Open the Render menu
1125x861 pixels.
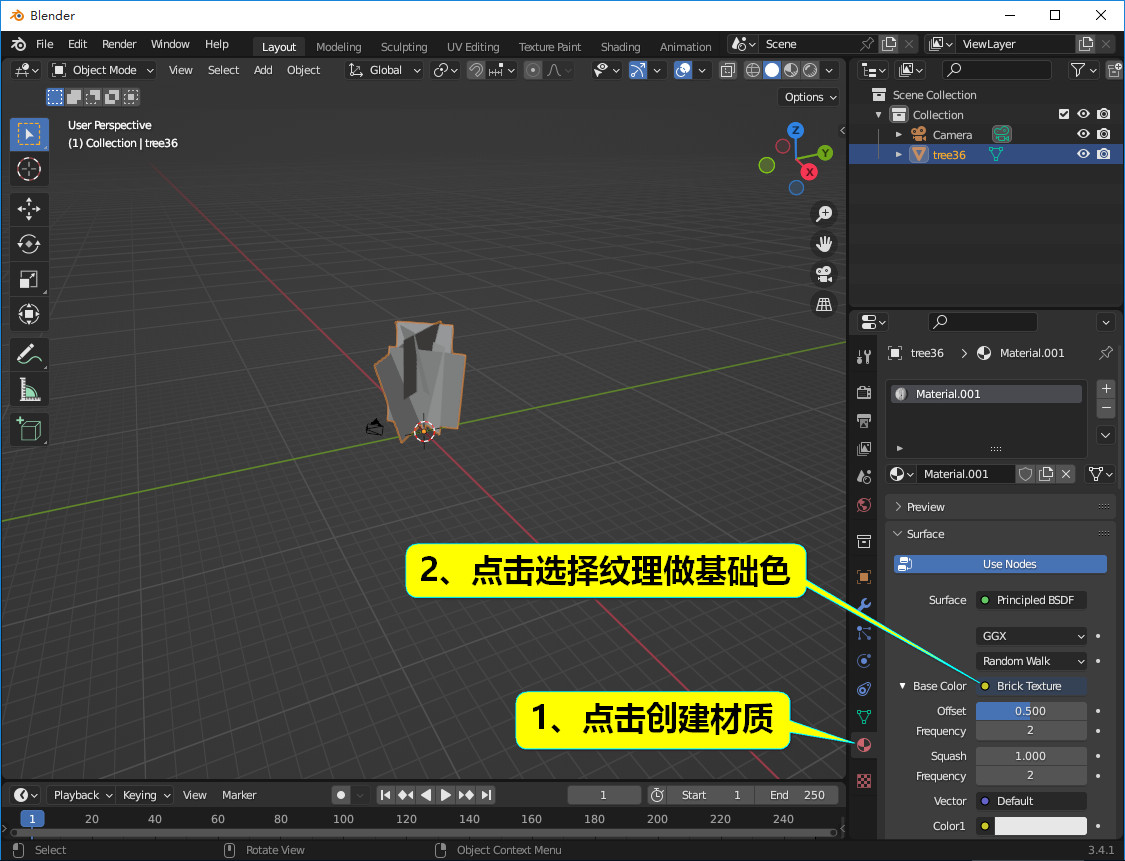click(x=119, y=44)
